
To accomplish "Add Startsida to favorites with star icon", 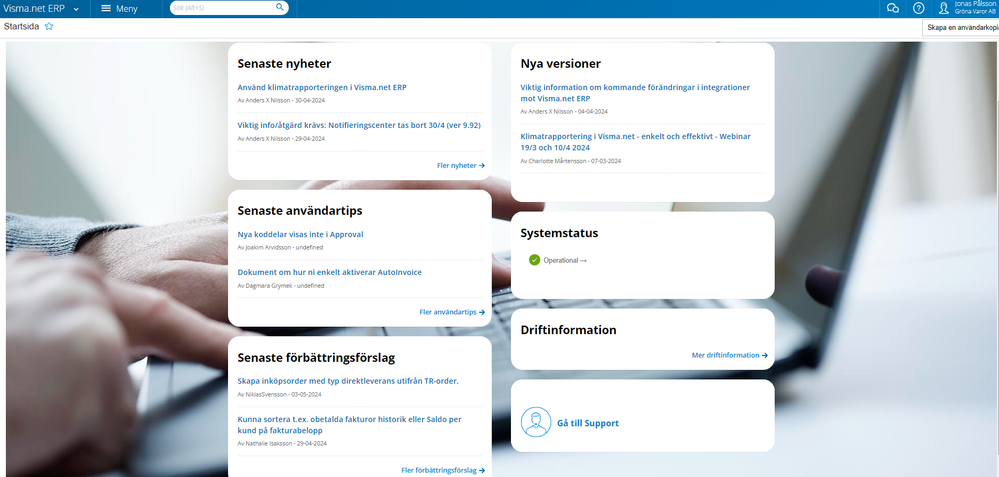I will 49,27.
